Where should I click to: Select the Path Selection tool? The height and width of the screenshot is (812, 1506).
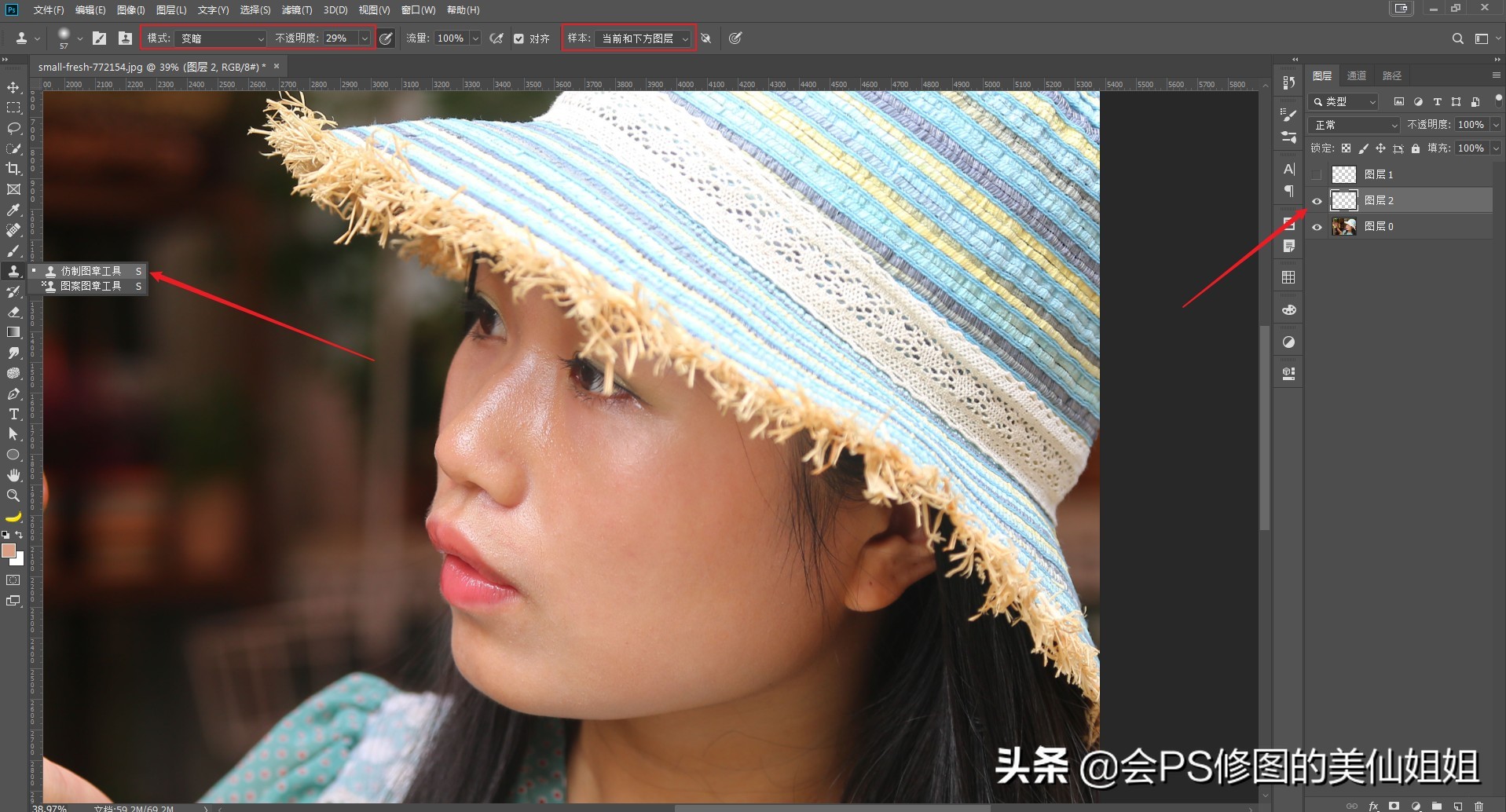[13, 434]
